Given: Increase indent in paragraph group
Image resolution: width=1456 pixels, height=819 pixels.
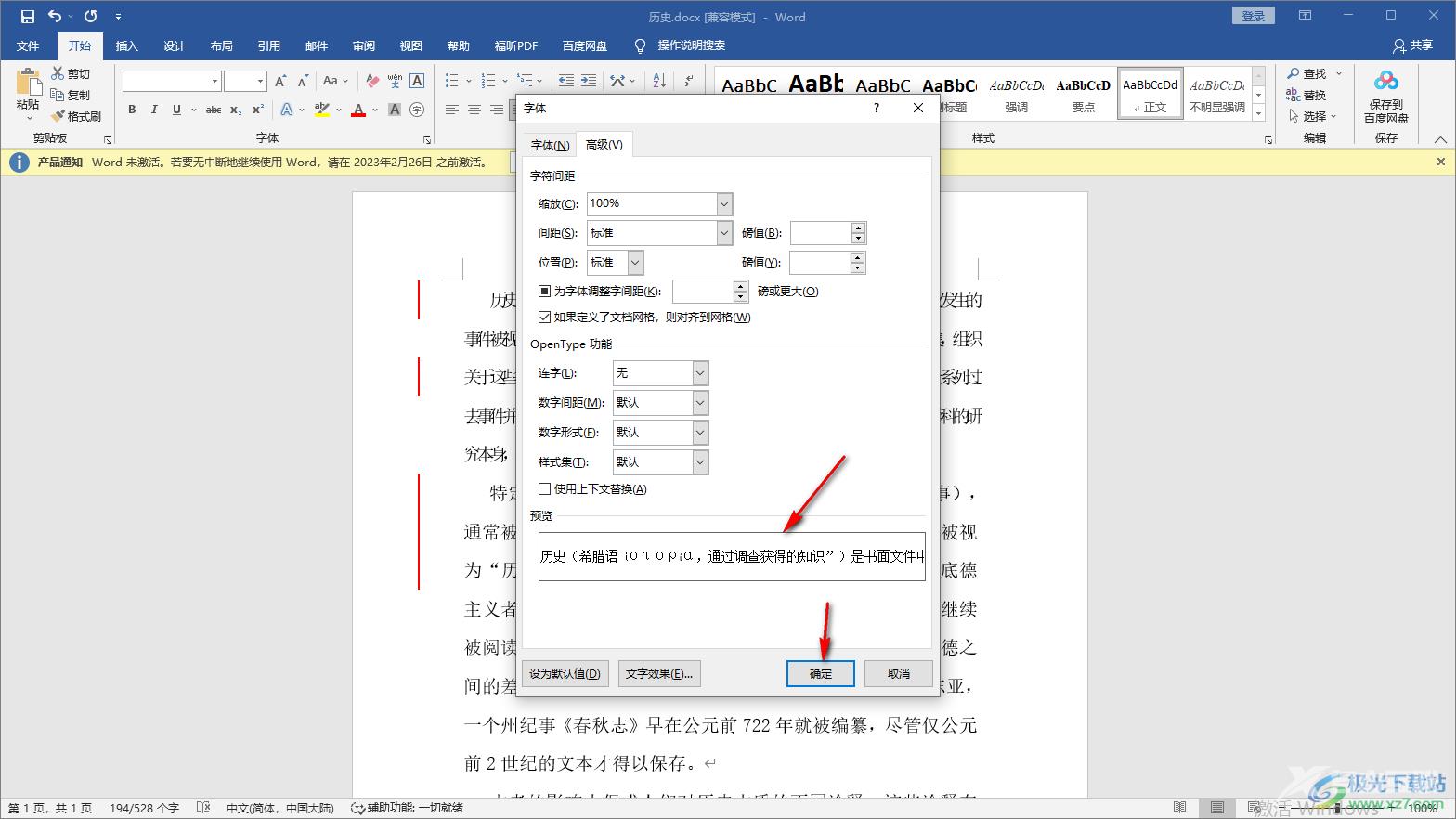Looking at the screenshot, I should pos(589,81).
